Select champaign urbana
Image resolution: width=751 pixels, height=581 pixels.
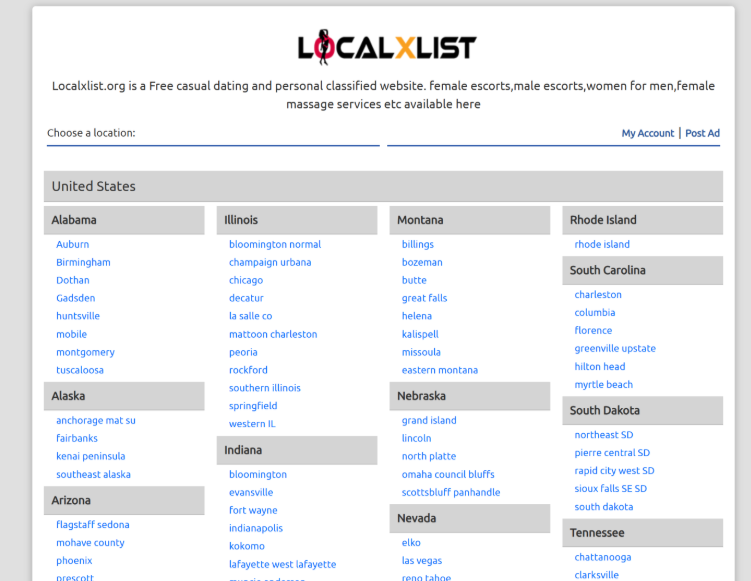[x=270, y=262]
